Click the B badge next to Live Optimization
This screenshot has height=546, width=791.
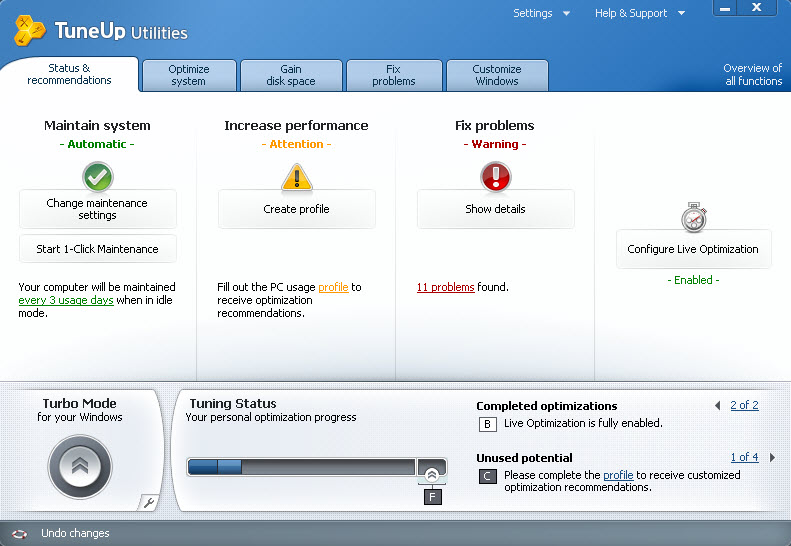coord(488,424)
